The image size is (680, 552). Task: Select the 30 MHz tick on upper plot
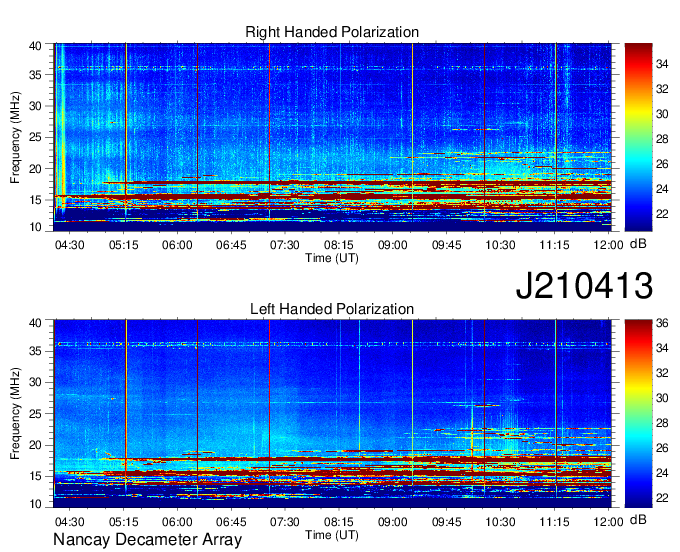pyautogui.click(x=35, y=106)
